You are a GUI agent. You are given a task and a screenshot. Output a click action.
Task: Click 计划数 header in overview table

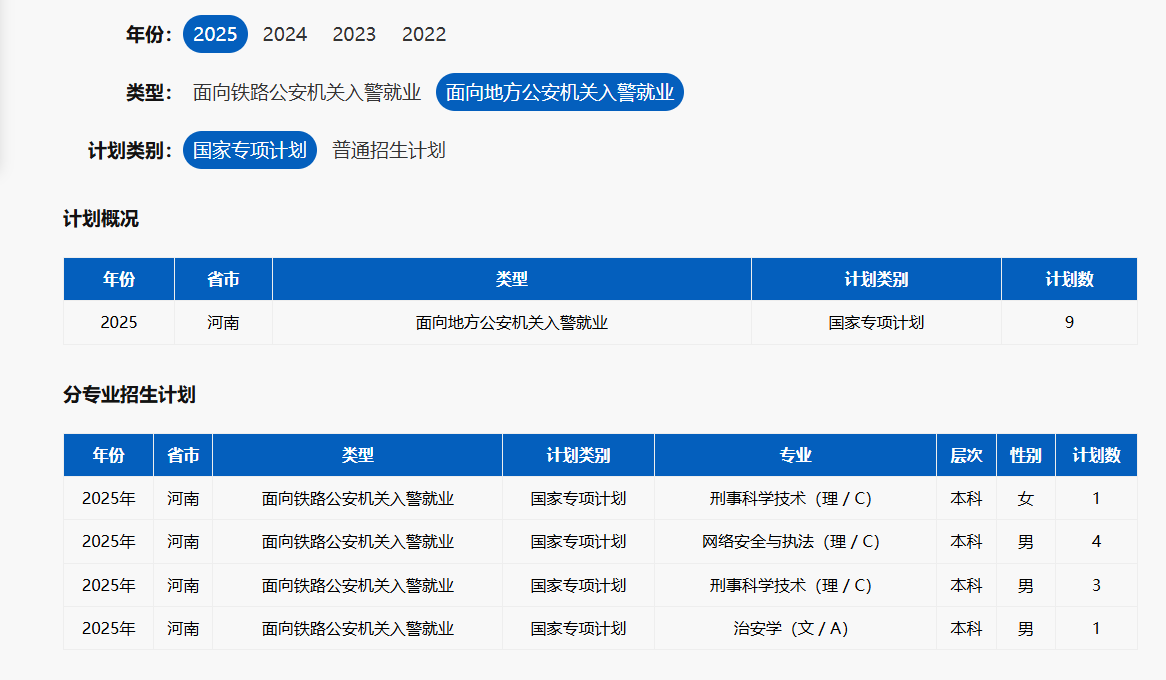pyautogui.click(x=1069, y=280)
